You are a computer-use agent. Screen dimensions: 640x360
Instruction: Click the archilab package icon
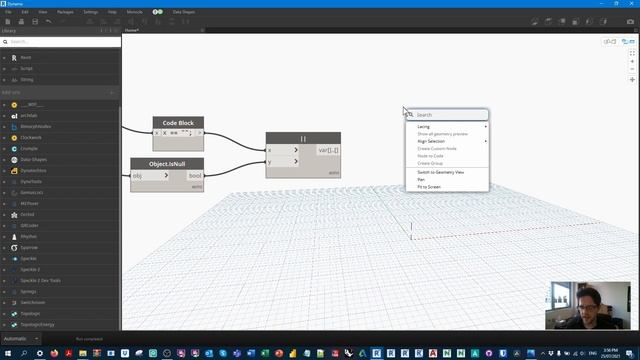pos(14,116)
